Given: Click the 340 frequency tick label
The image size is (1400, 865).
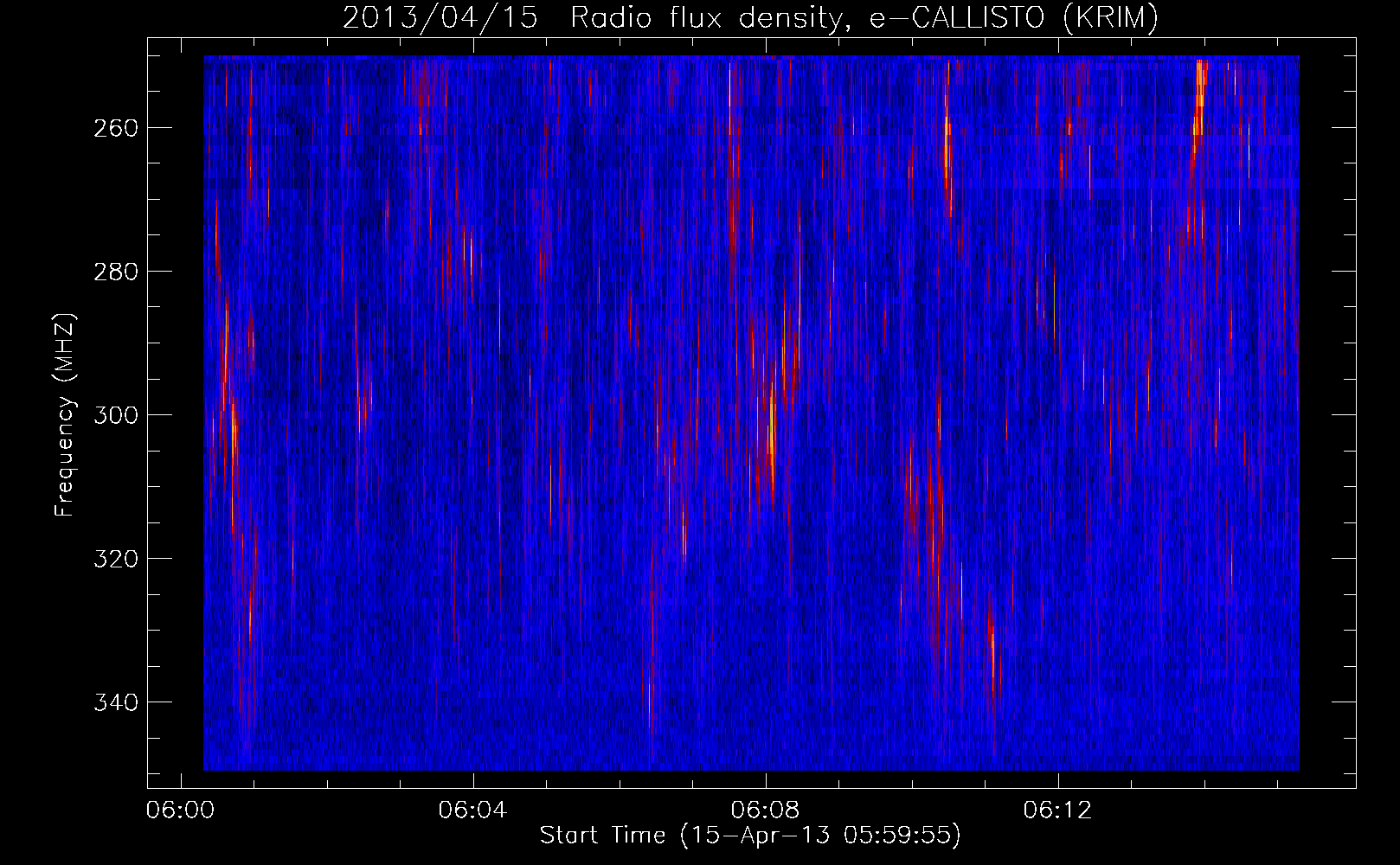Looking at the screenshot, I should 114,702.
